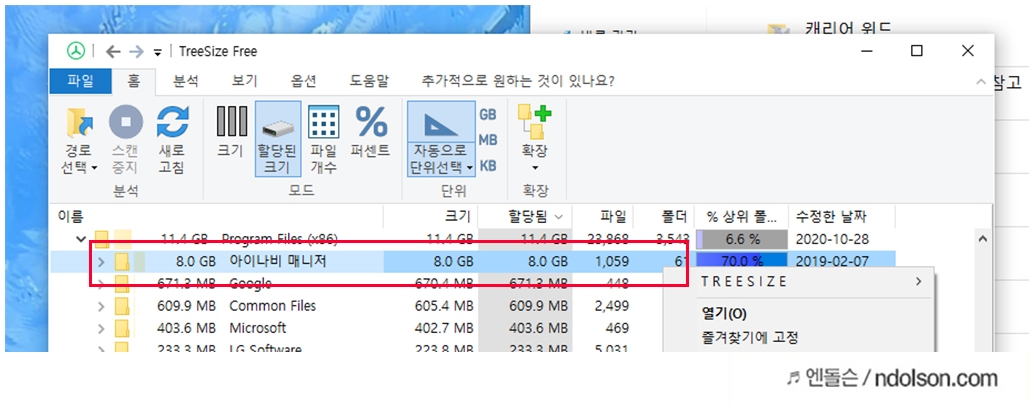The width and height of the screenshot is (1034, 404).
Task: Open the 경로 선택 path selector
Action: (x=79, y=140)
